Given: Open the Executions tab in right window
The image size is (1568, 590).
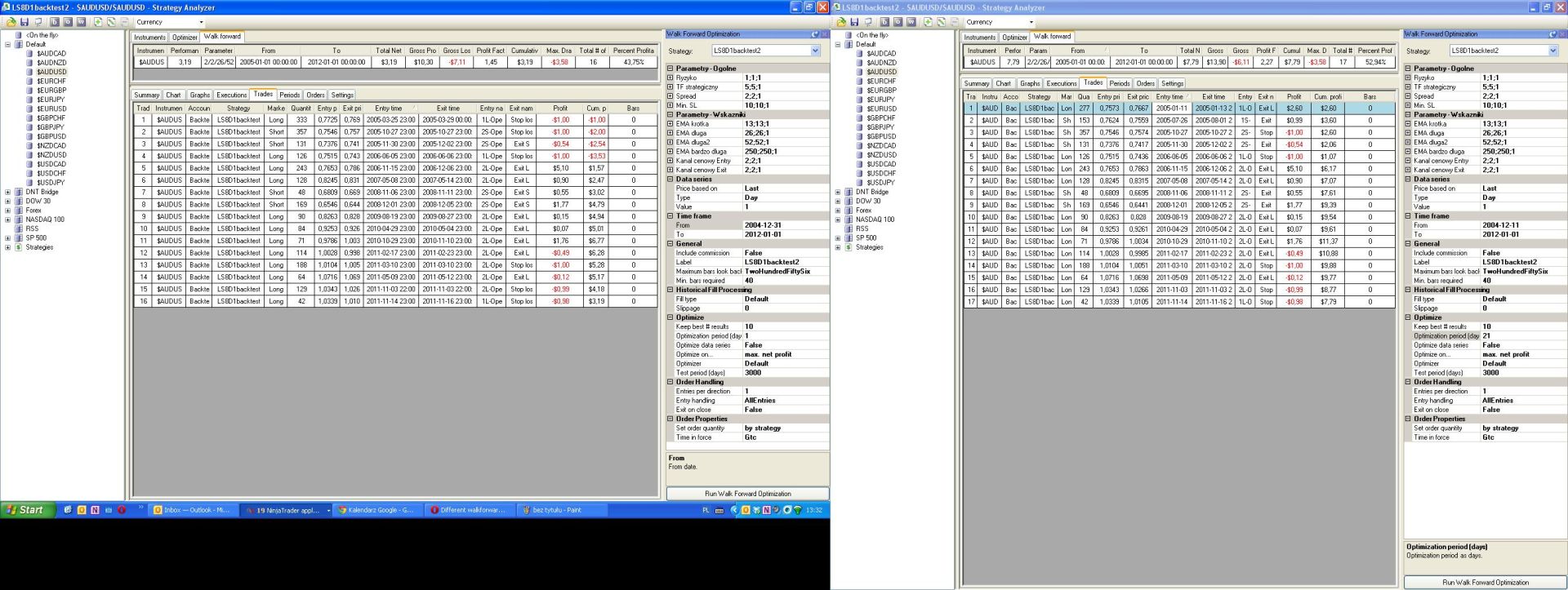Looking at the screenshot, I should (x=1062, y=83).
